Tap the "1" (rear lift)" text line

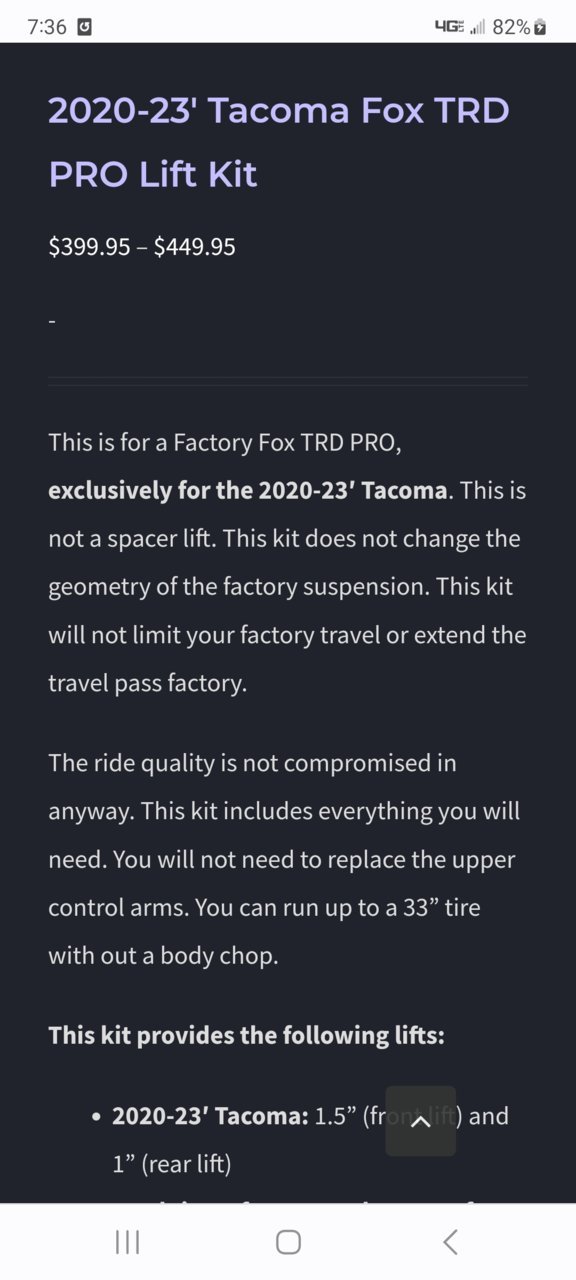pyautogui.click(x=171, y=1163)
